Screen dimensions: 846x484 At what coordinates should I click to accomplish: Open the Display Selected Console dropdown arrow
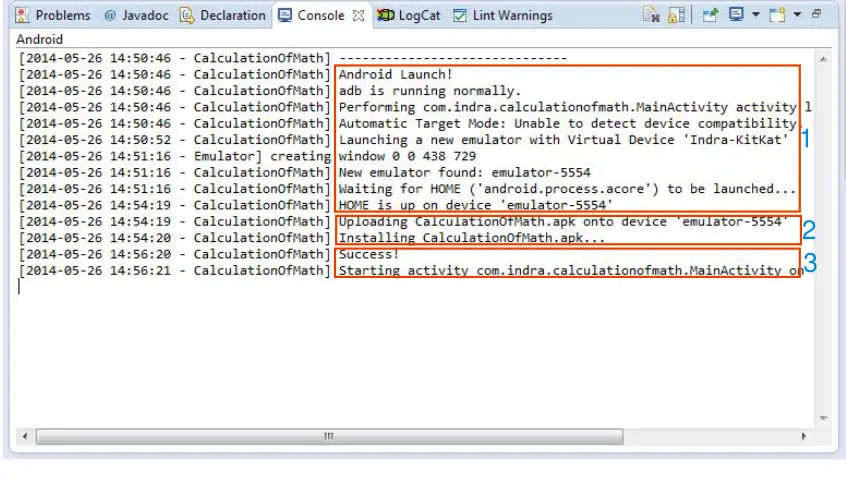point(756,15)
